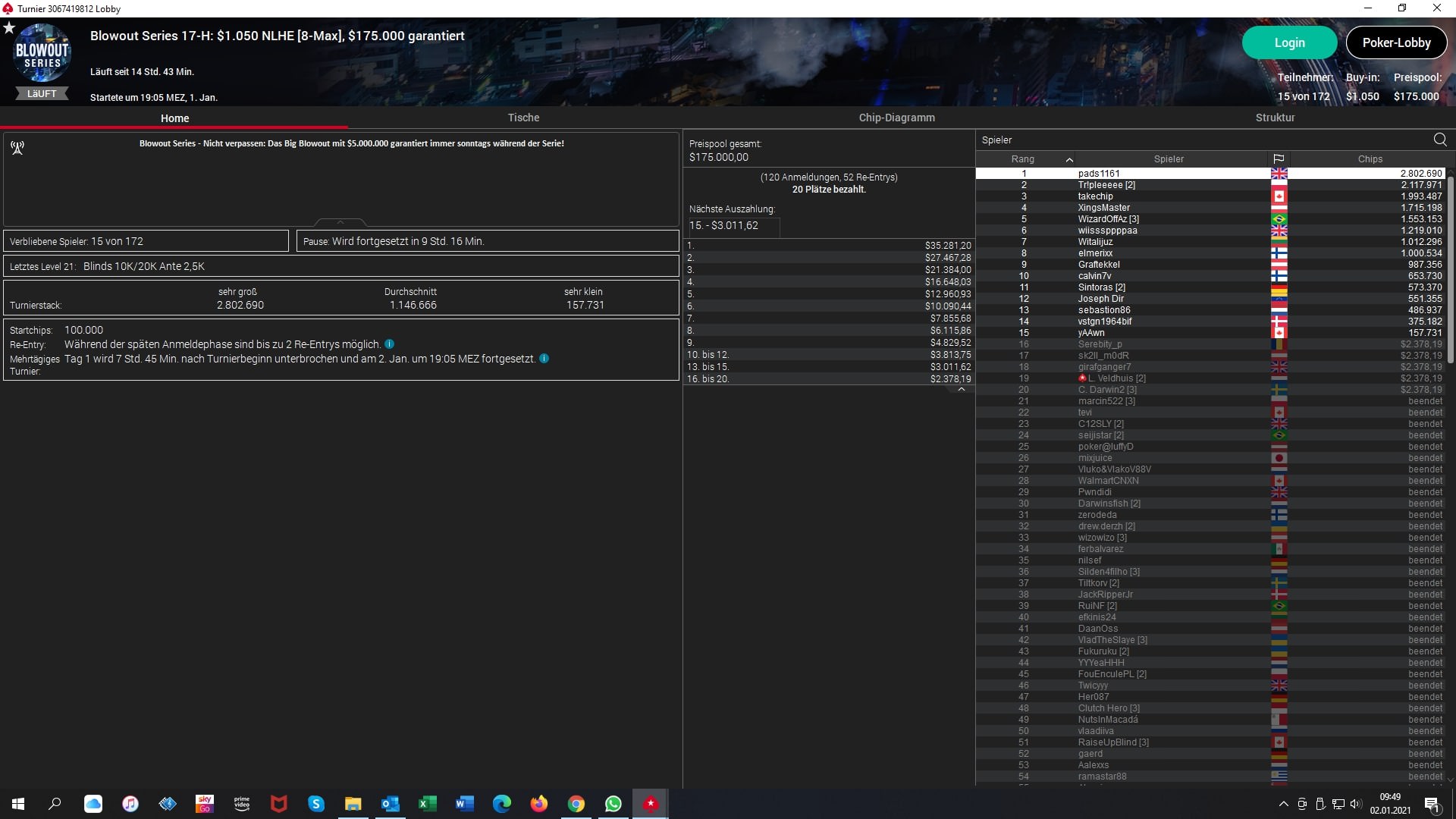The height and width of the screenshot is (819, 1456).
Task: Click the Poker-Lobby button
Action: point(1396,42)
